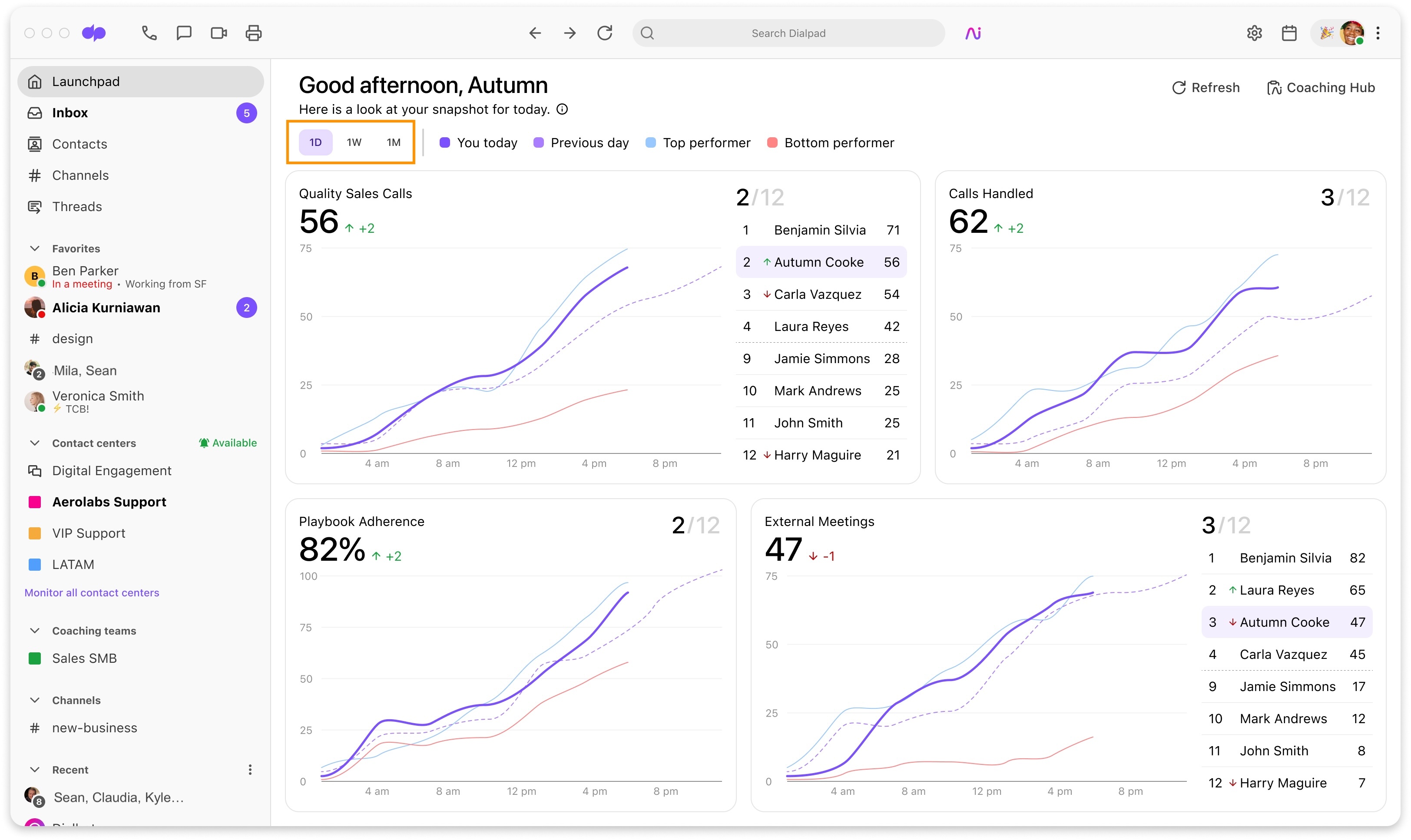
Task: Collapse the Recent section
Action: tap(34, 770)
